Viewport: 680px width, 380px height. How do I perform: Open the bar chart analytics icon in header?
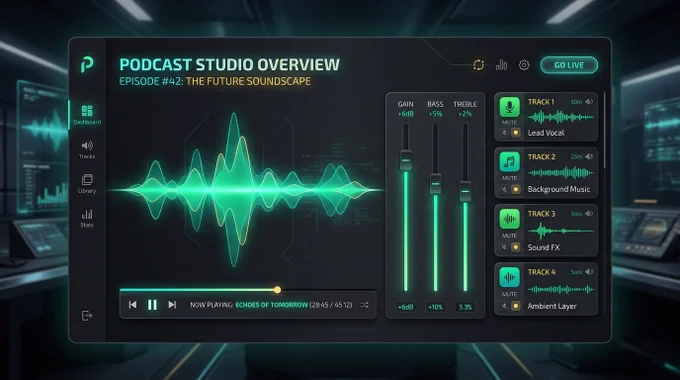coord(501,65)
